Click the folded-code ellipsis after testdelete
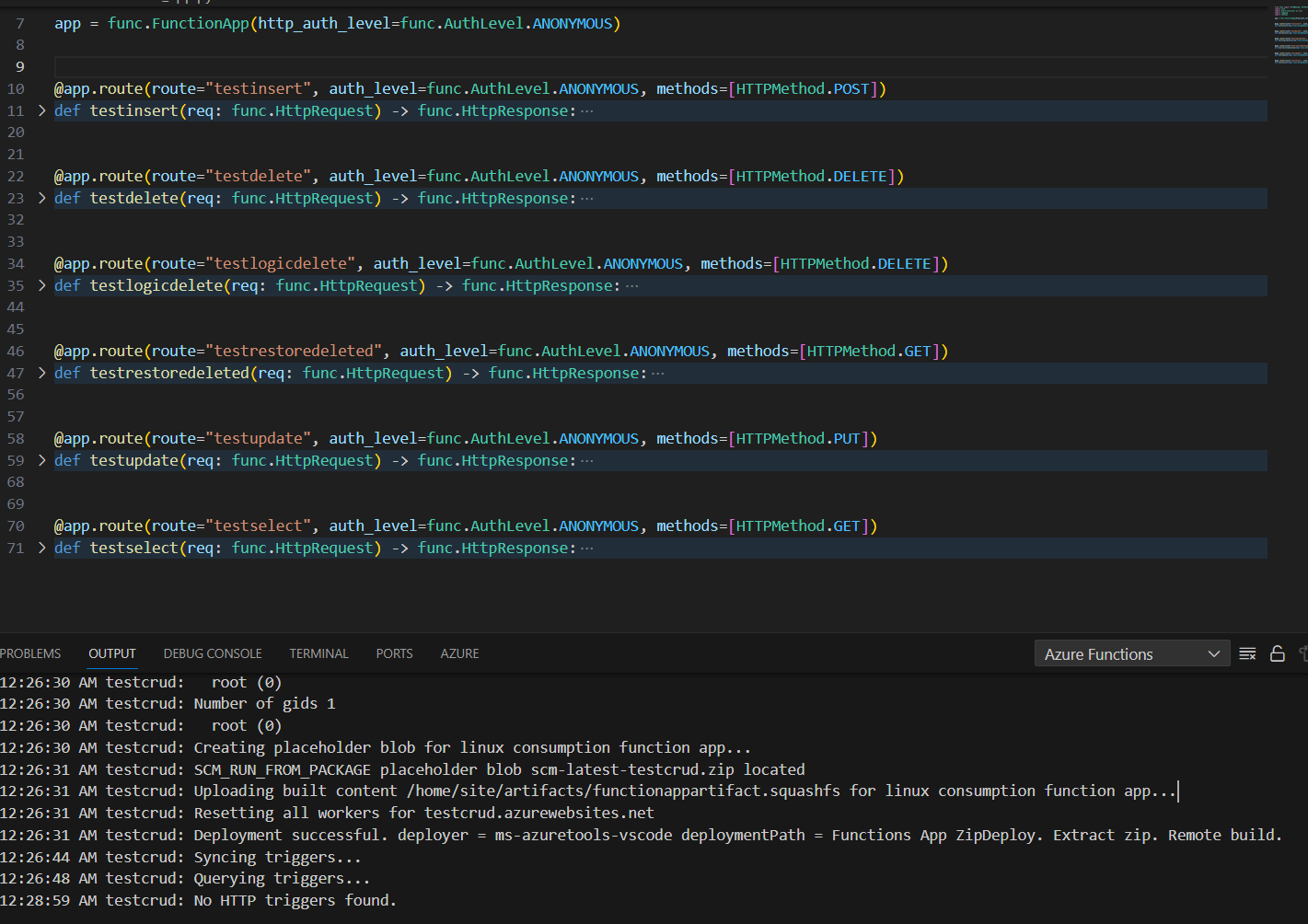Viewport: 1308px width, 924px height. click(x=587, y=198)
